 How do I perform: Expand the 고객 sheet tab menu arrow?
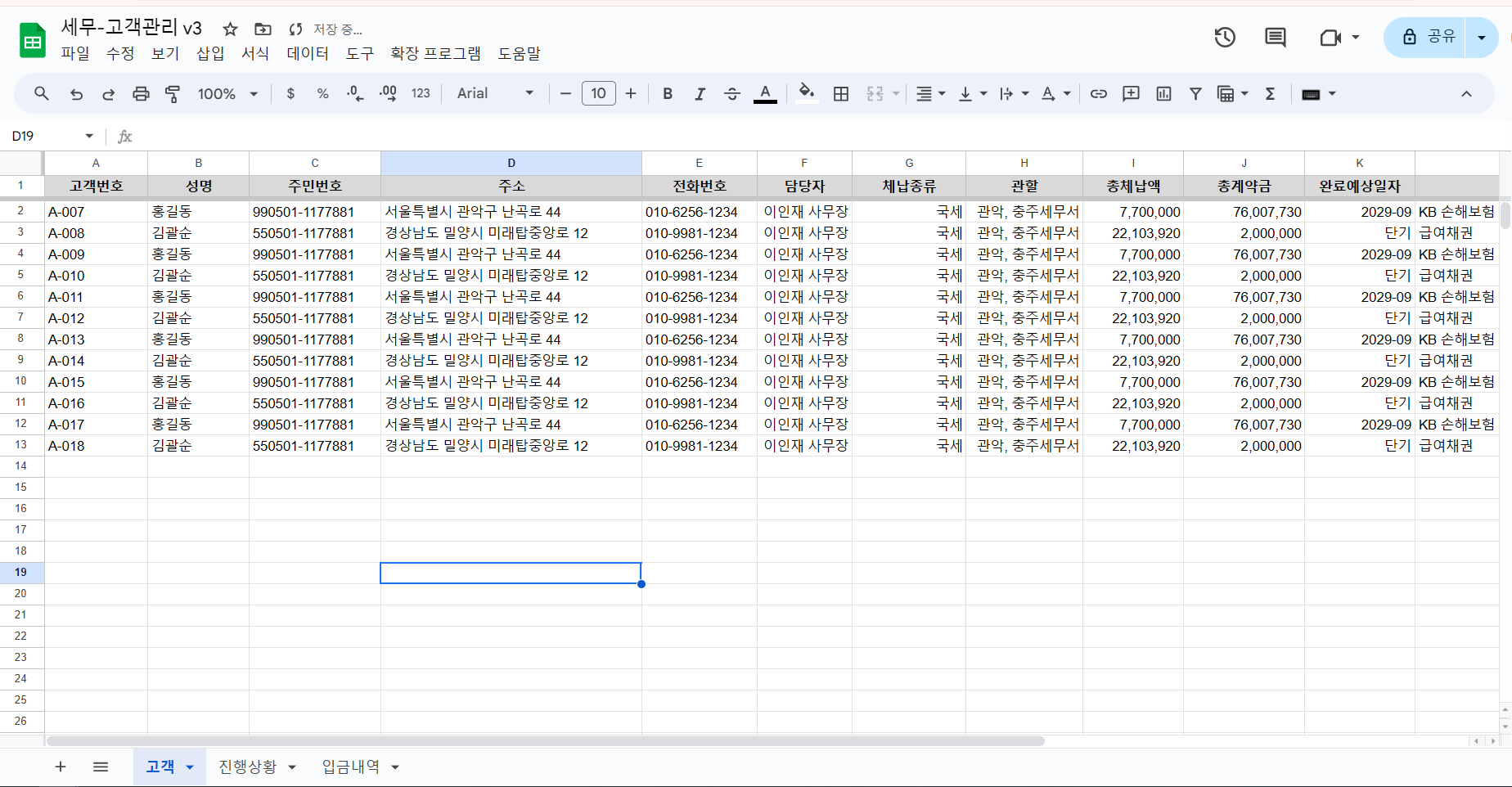pyautogui.click(x=190, y=767)
